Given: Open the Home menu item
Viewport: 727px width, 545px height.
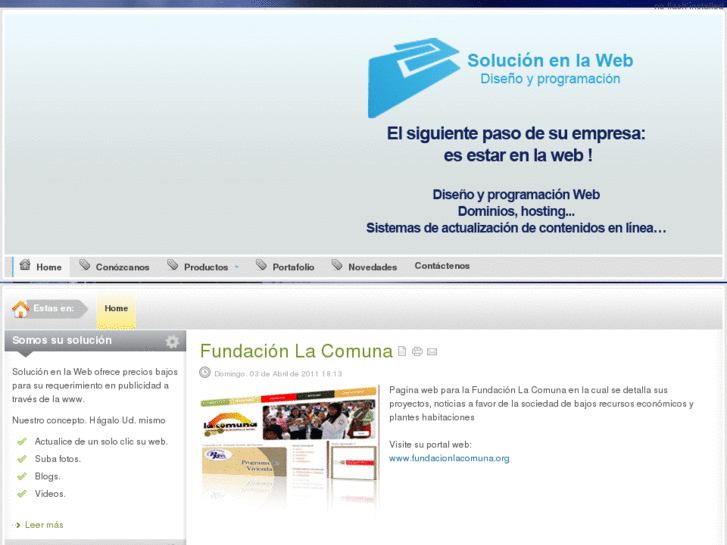Looking at the screenshot, I should click(x=41, y=267).
